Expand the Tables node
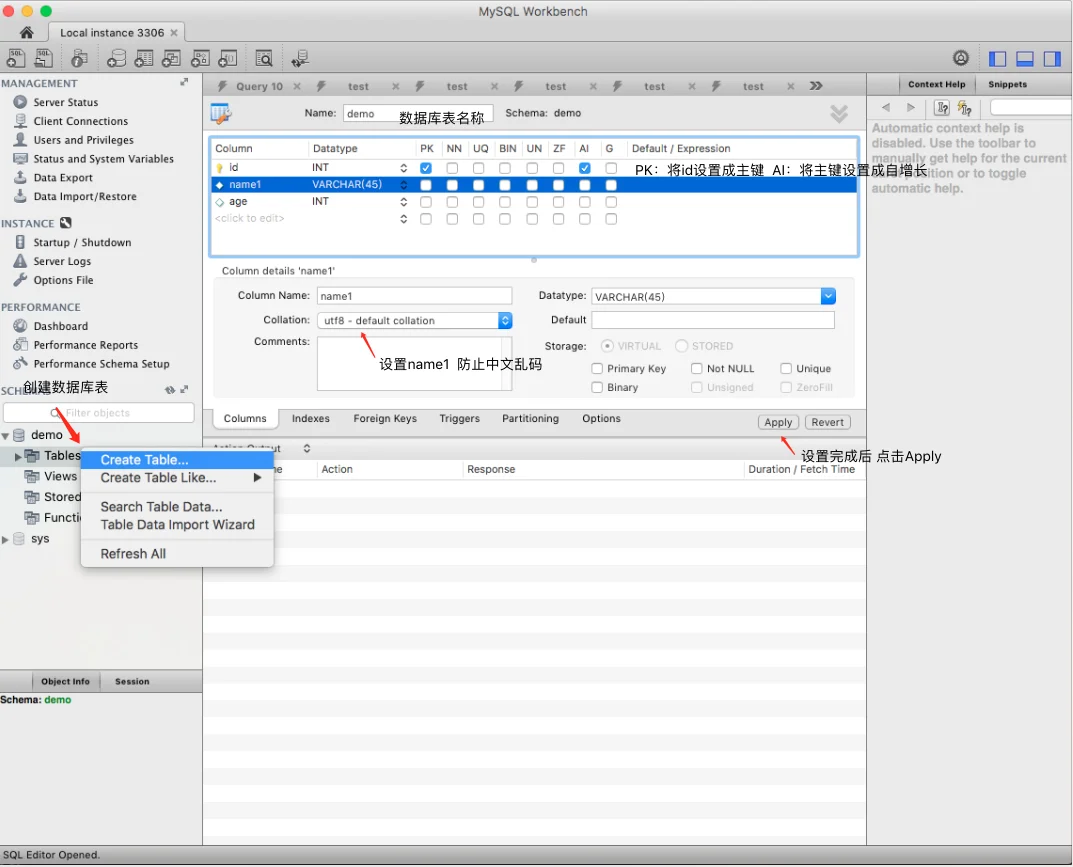1073x867 pixels. click(x=18, y=456)
